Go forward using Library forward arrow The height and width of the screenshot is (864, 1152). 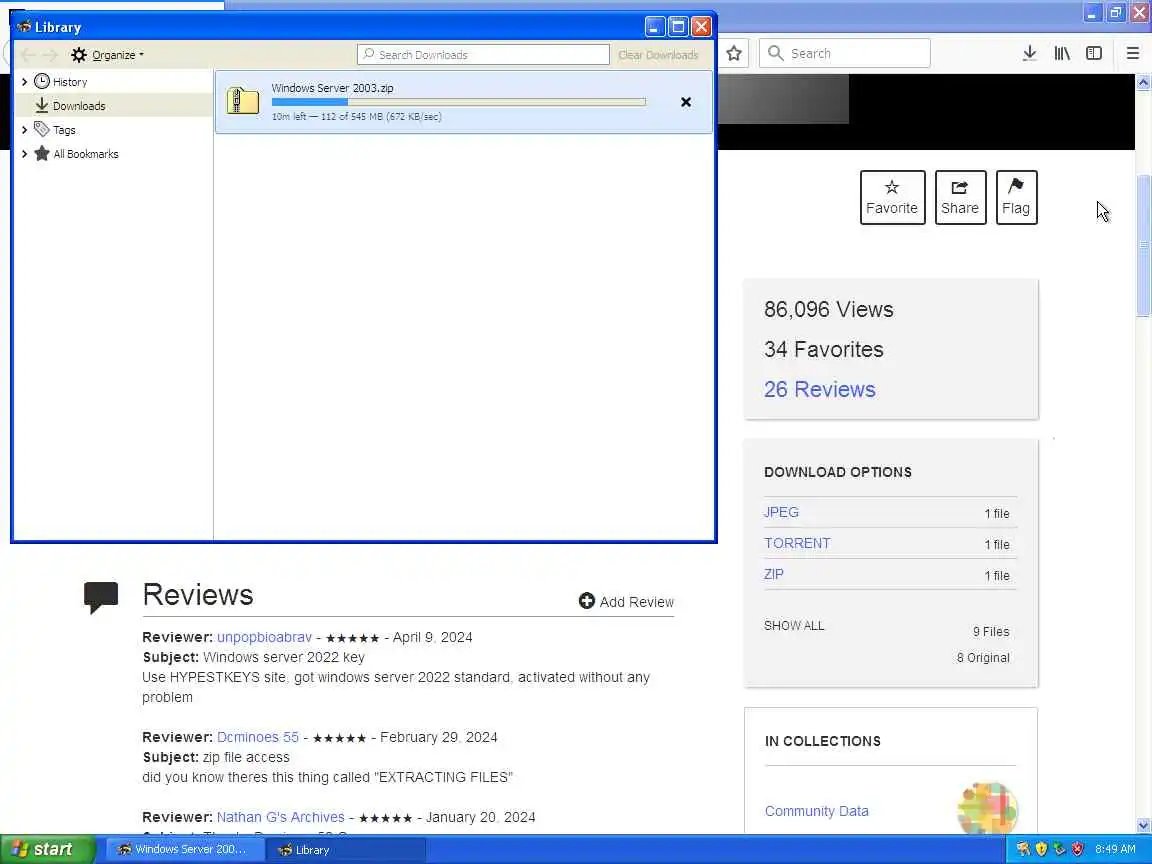(x=50, y=55)
